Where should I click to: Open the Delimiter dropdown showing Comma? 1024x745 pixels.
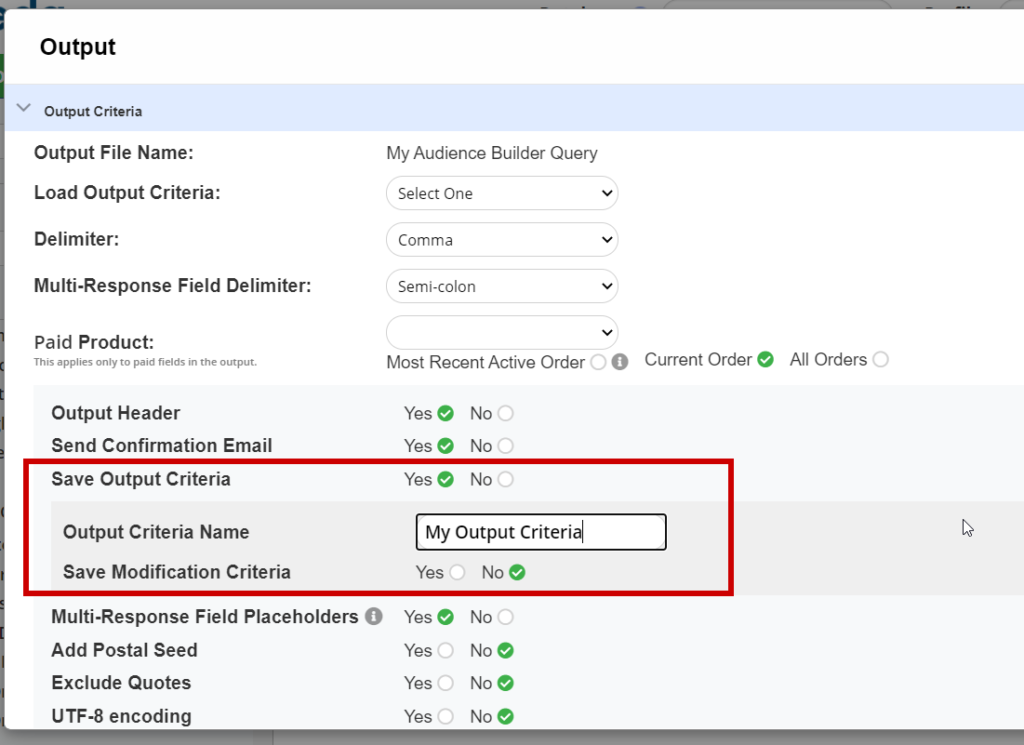point(501,240)
